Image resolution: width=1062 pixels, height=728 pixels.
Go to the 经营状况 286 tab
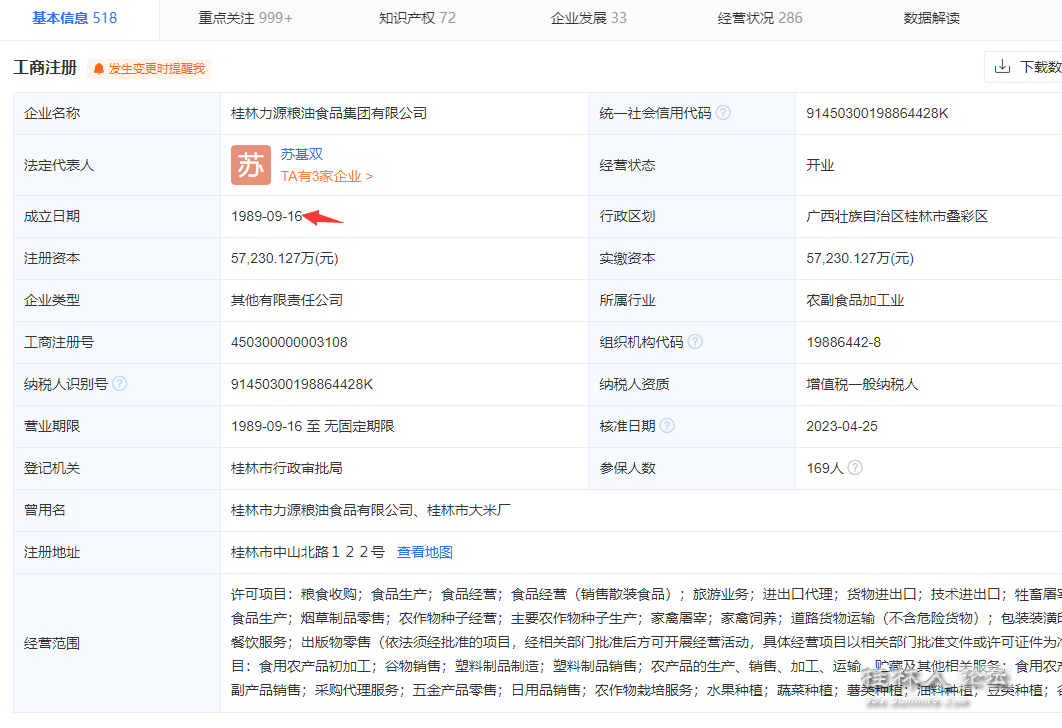pos(760,18)
